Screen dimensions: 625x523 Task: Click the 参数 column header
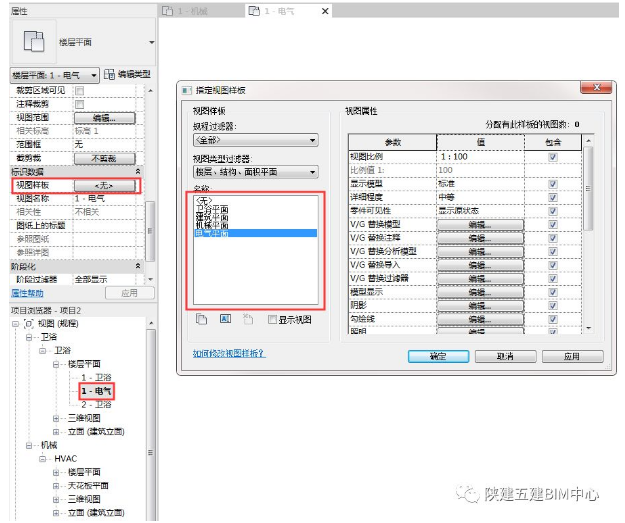point(393,142)
